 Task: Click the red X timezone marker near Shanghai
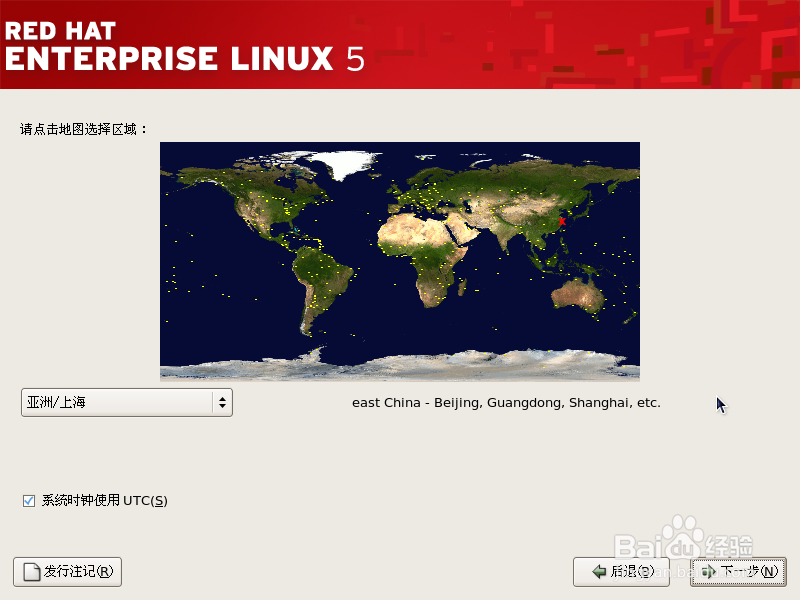coord(562,221)
